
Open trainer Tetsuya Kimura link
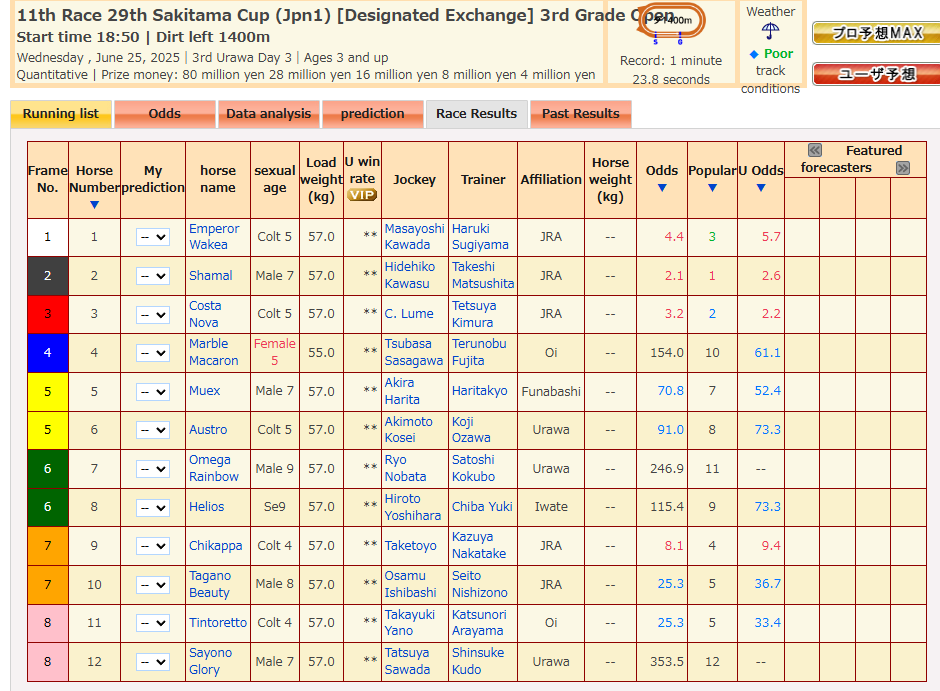(474, 314)
